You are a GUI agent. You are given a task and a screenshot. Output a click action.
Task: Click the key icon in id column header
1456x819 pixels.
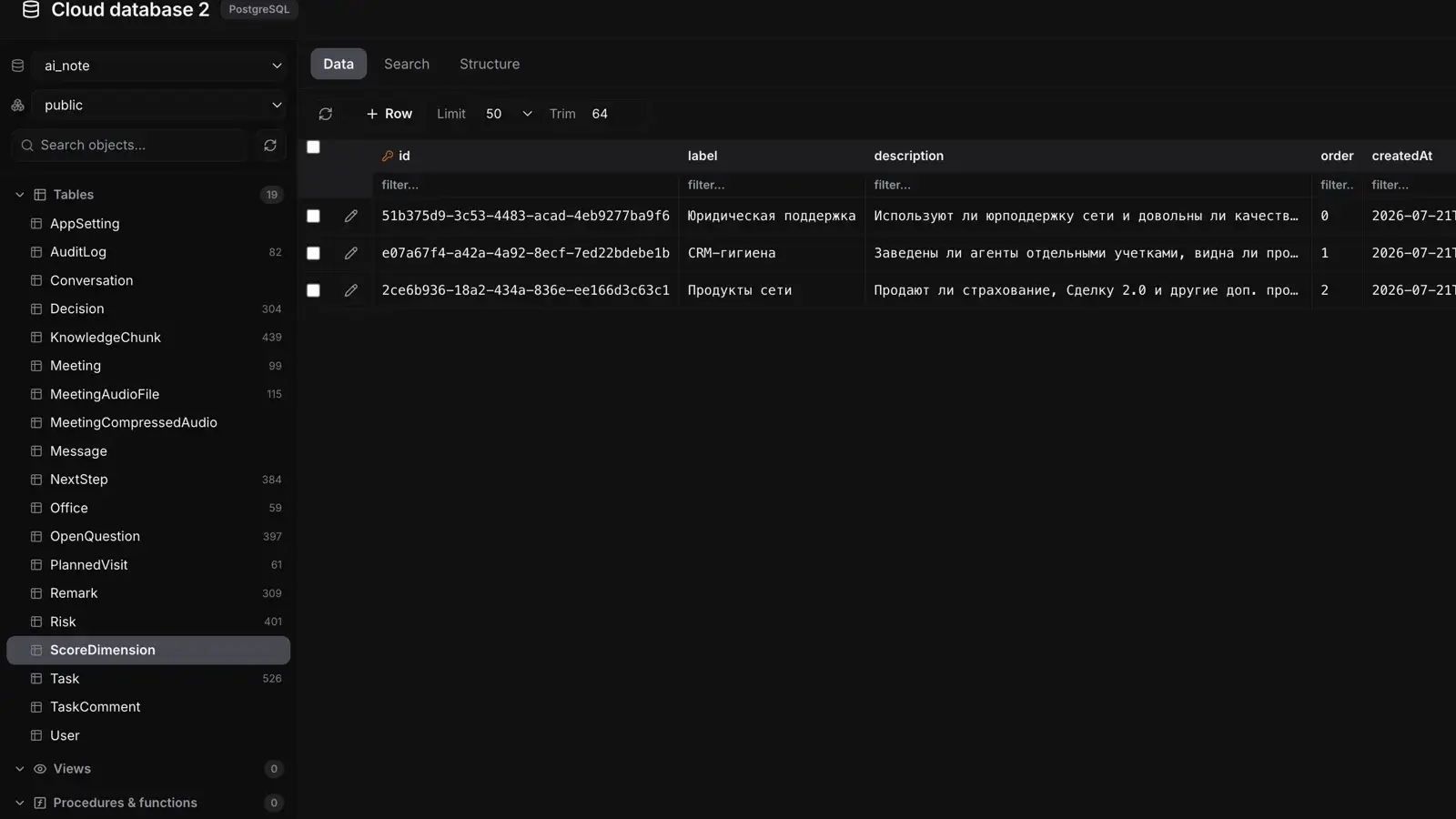[388, 157]
